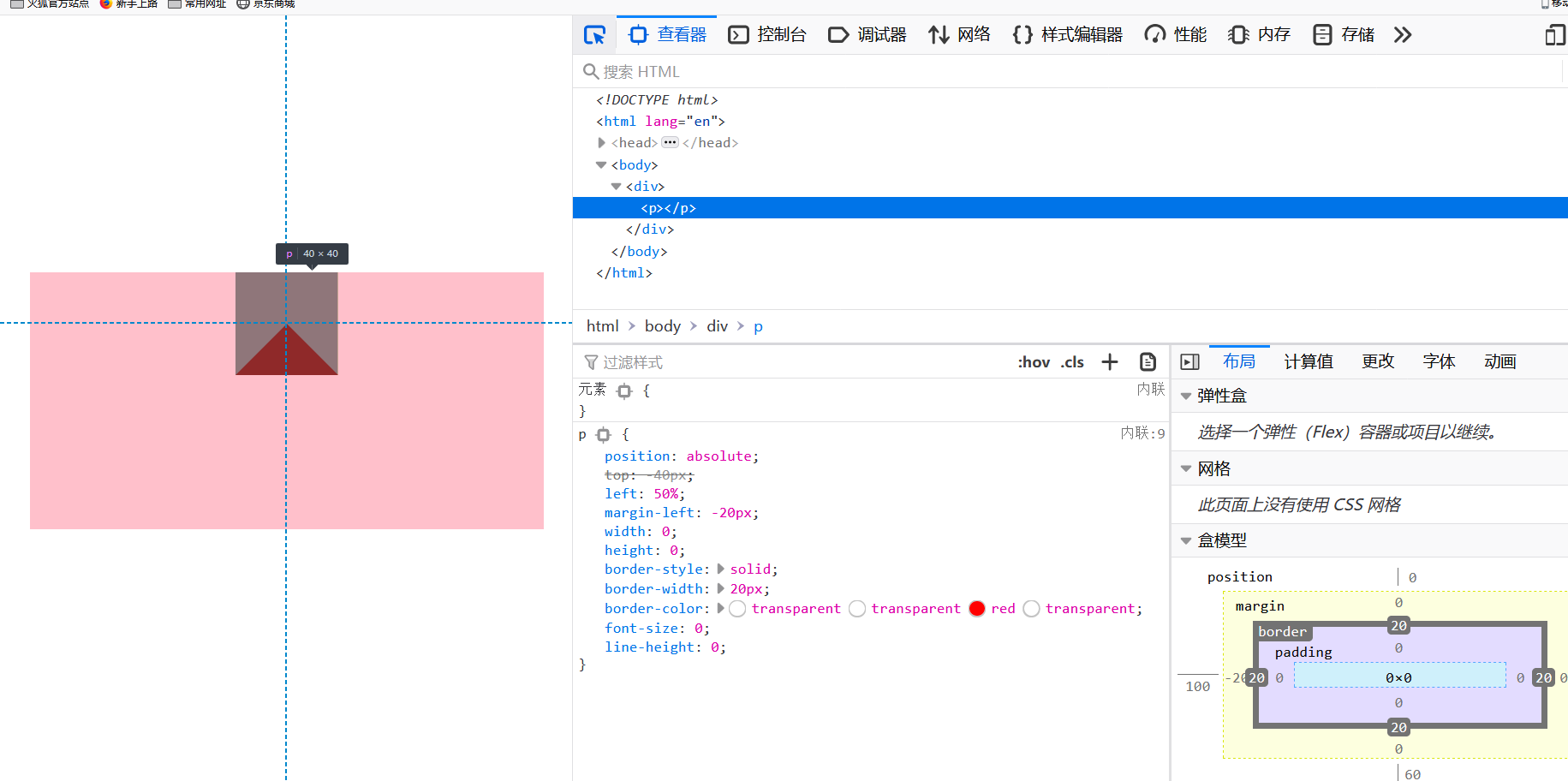Open the last transparent color swatch
1568x781 pixels.
click(1031, 609)
